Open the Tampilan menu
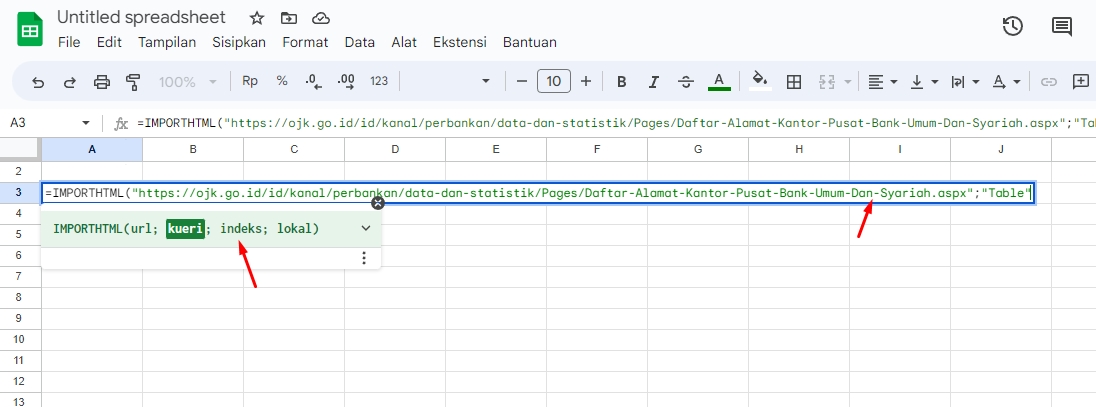1096x407 pixels. 166,42
